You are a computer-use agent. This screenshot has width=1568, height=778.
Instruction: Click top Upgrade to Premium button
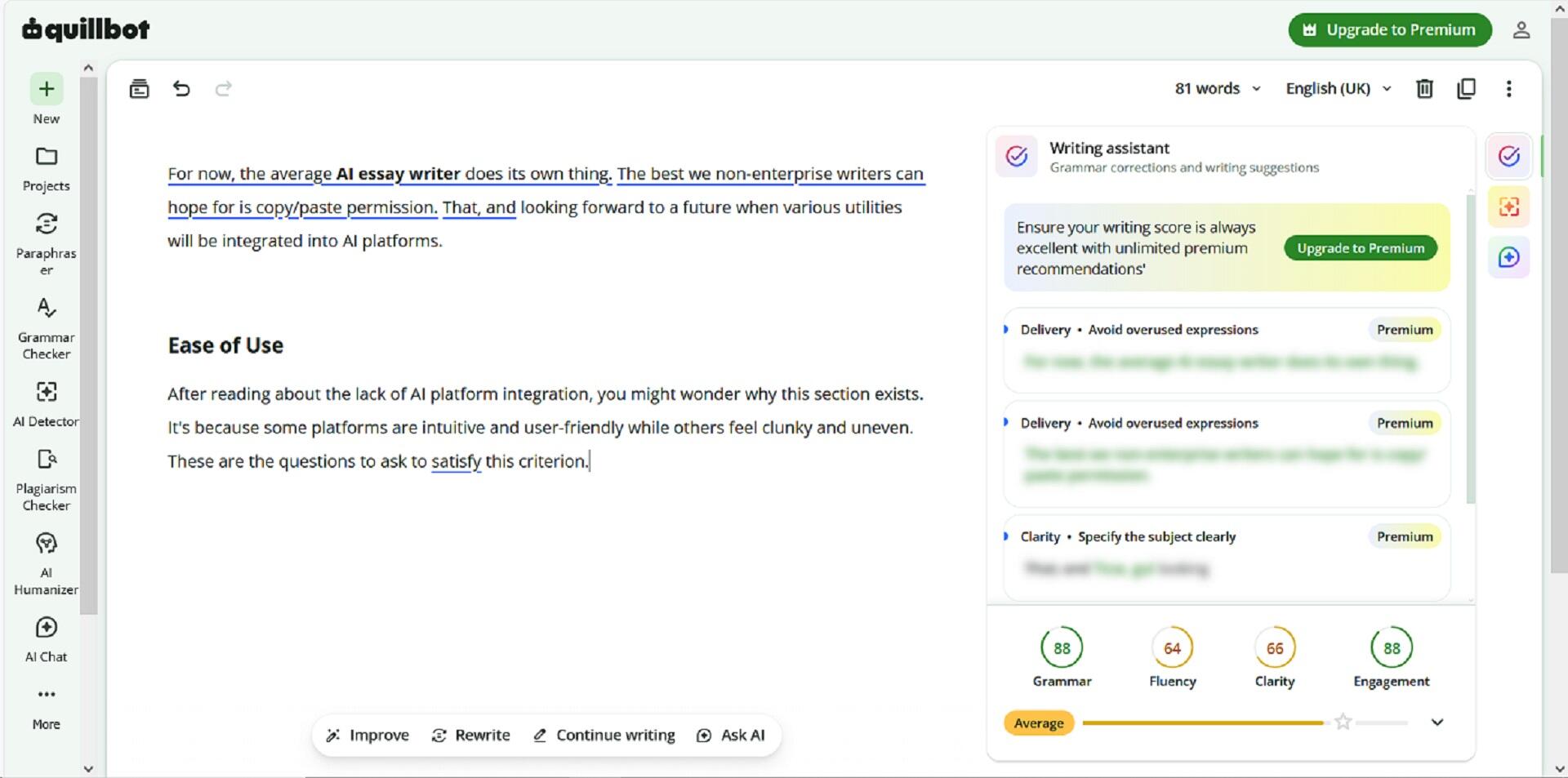tap(1390, 30)
